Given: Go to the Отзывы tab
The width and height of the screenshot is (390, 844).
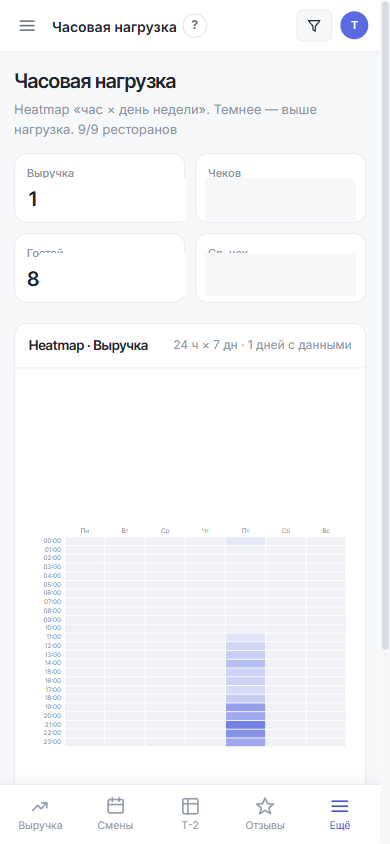Looking at the screenshot, I should (265, 814).
